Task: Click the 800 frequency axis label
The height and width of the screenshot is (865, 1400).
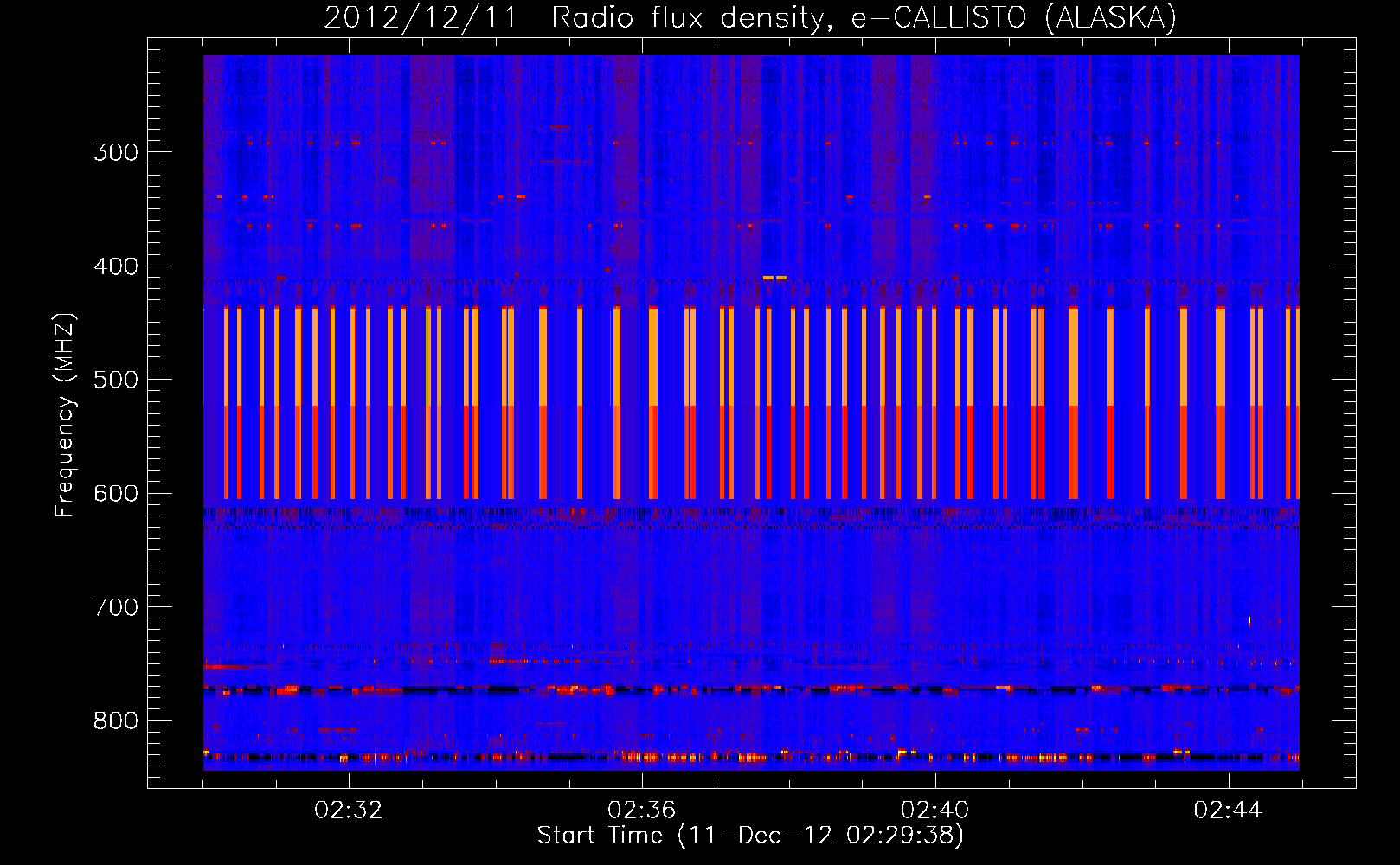Action: [116, 721]
